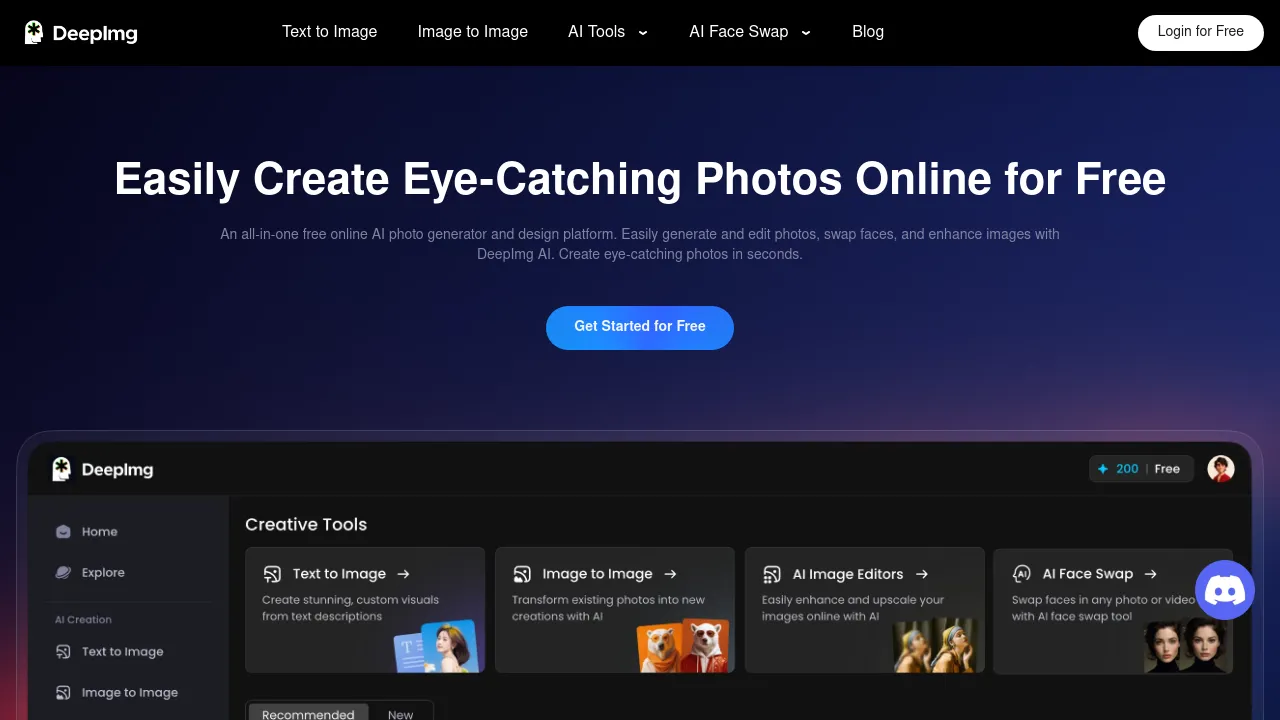Open the Blog navigation link
Viewport: 1280px width, 720px height.
pos(868,32)
